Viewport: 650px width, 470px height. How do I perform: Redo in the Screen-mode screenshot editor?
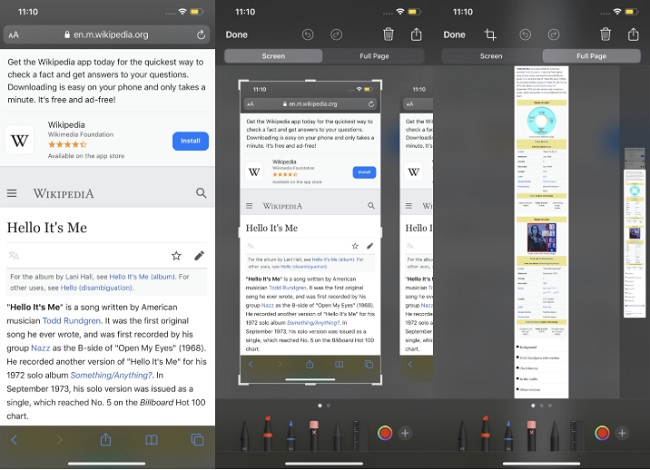tap(336, 35)
